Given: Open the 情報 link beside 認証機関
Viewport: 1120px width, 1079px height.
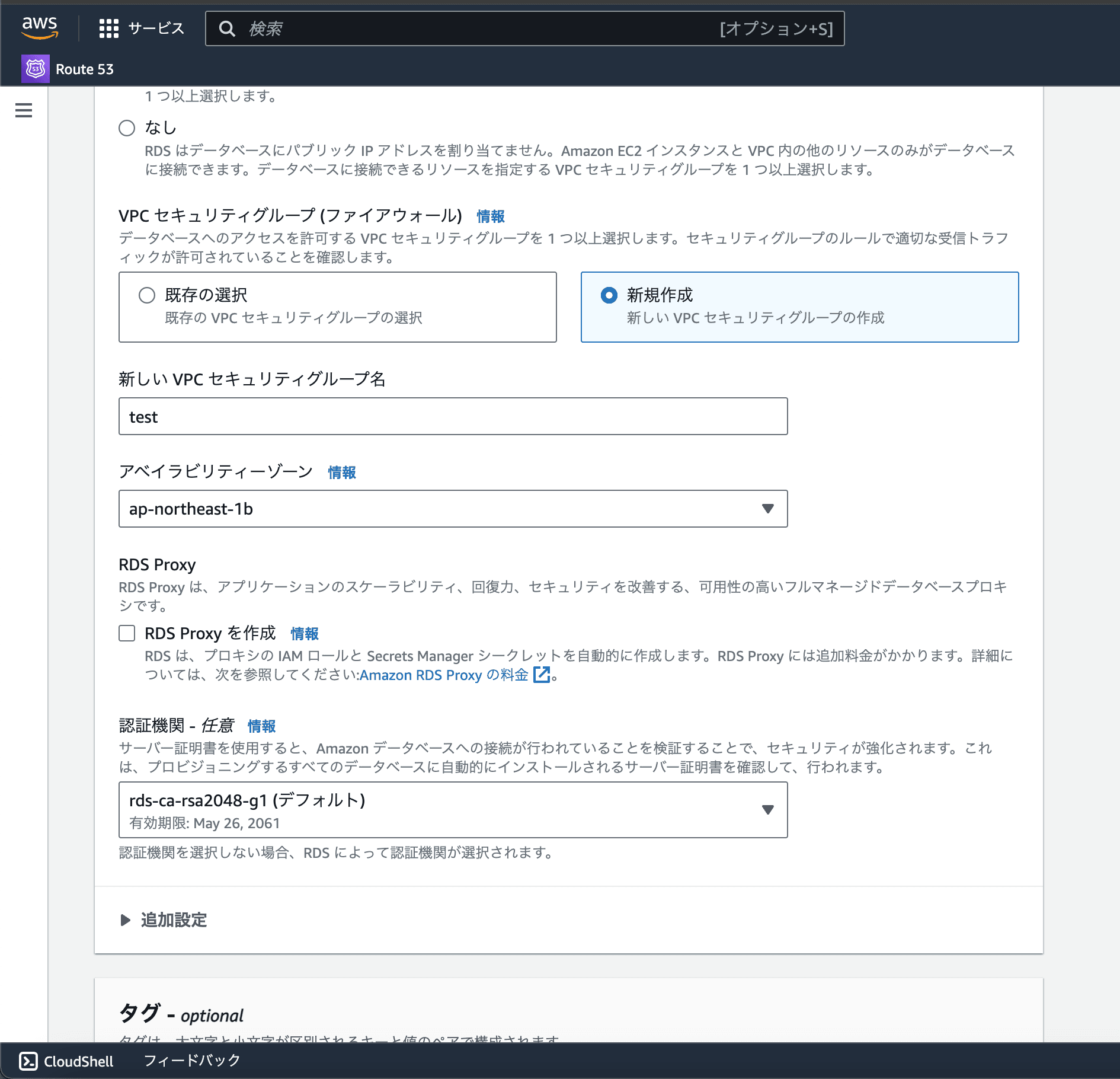Looking at the screenshot, I should pos(261,726).
